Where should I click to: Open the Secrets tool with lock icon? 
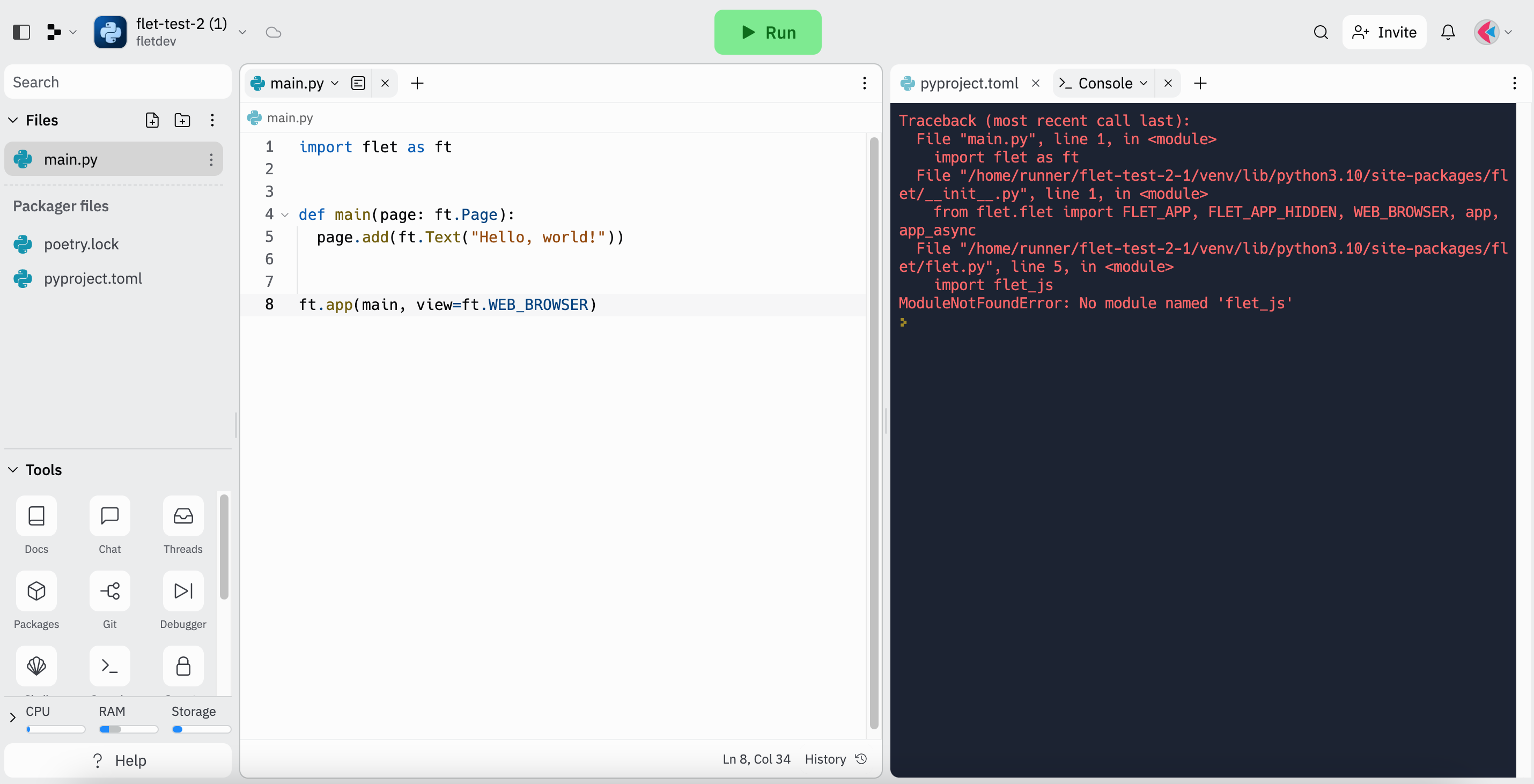(182, 666)
